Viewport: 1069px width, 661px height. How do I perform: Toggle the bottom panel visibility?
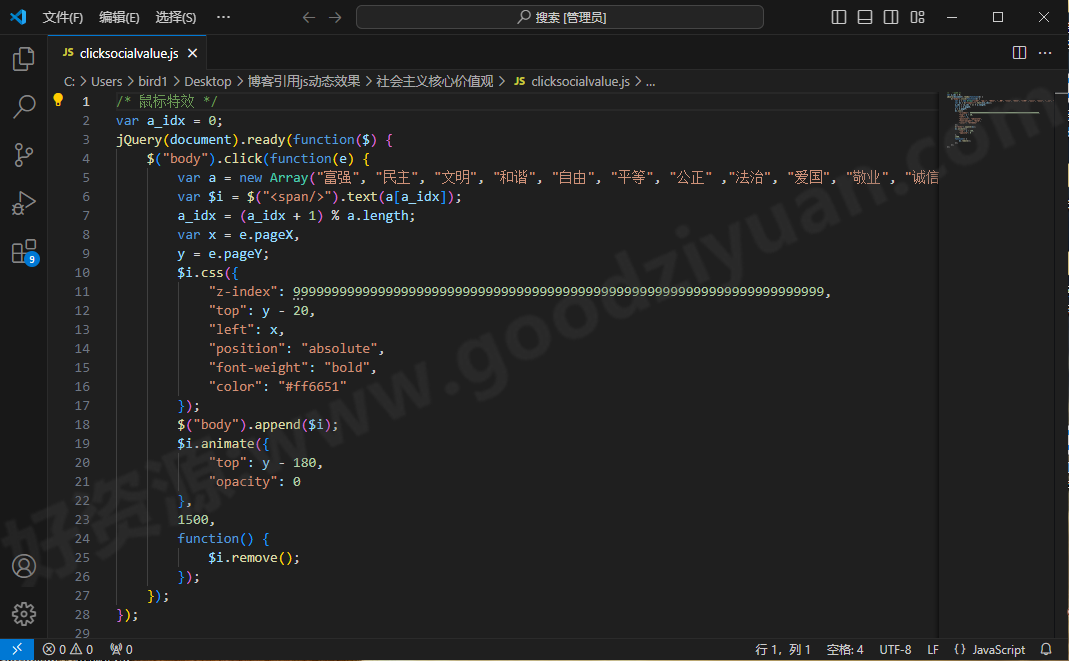click(x=864, y=16)
